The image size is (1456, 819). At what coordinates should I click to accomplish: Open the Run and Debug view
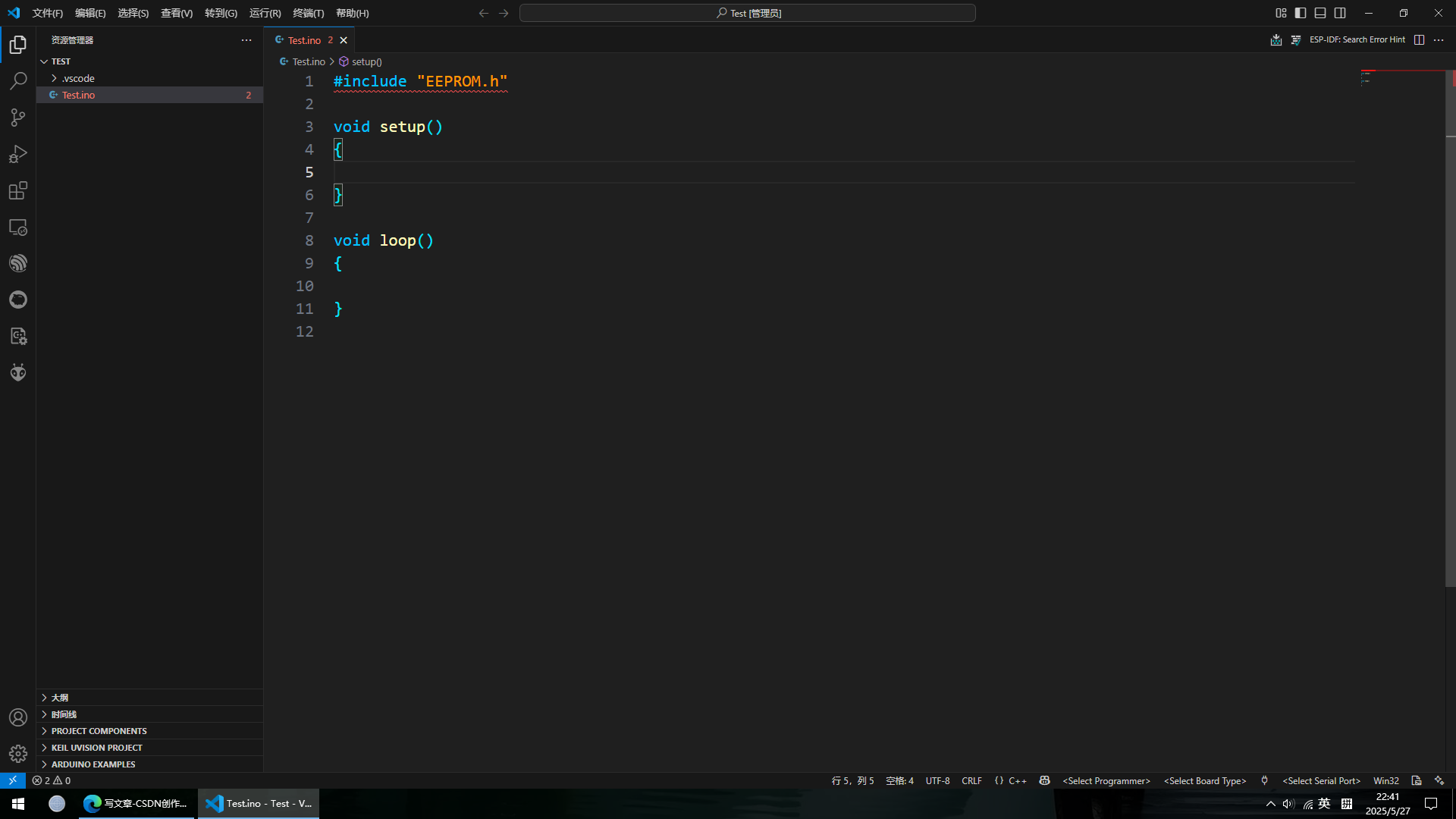(18, 154)
